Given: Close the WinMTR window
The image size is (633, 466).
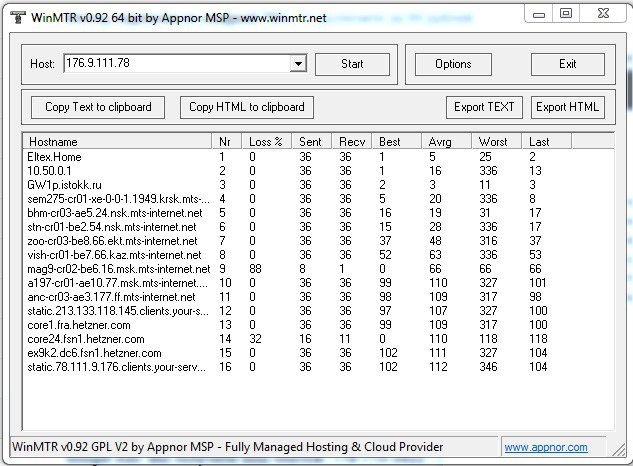Looking at the screenshot, I should coord(603,13).
